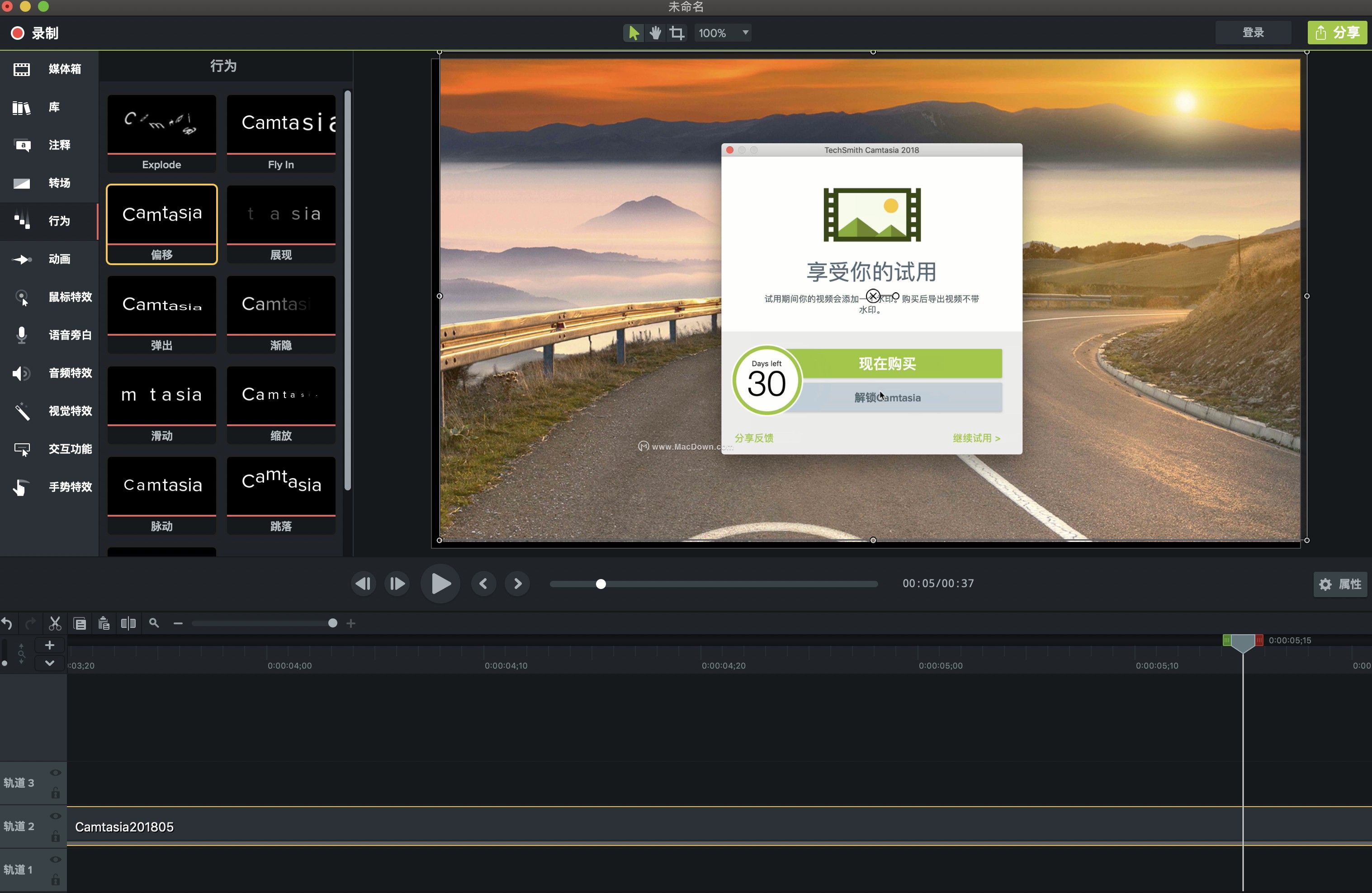Click the timeline zoom slider handle

coord(332,623)
